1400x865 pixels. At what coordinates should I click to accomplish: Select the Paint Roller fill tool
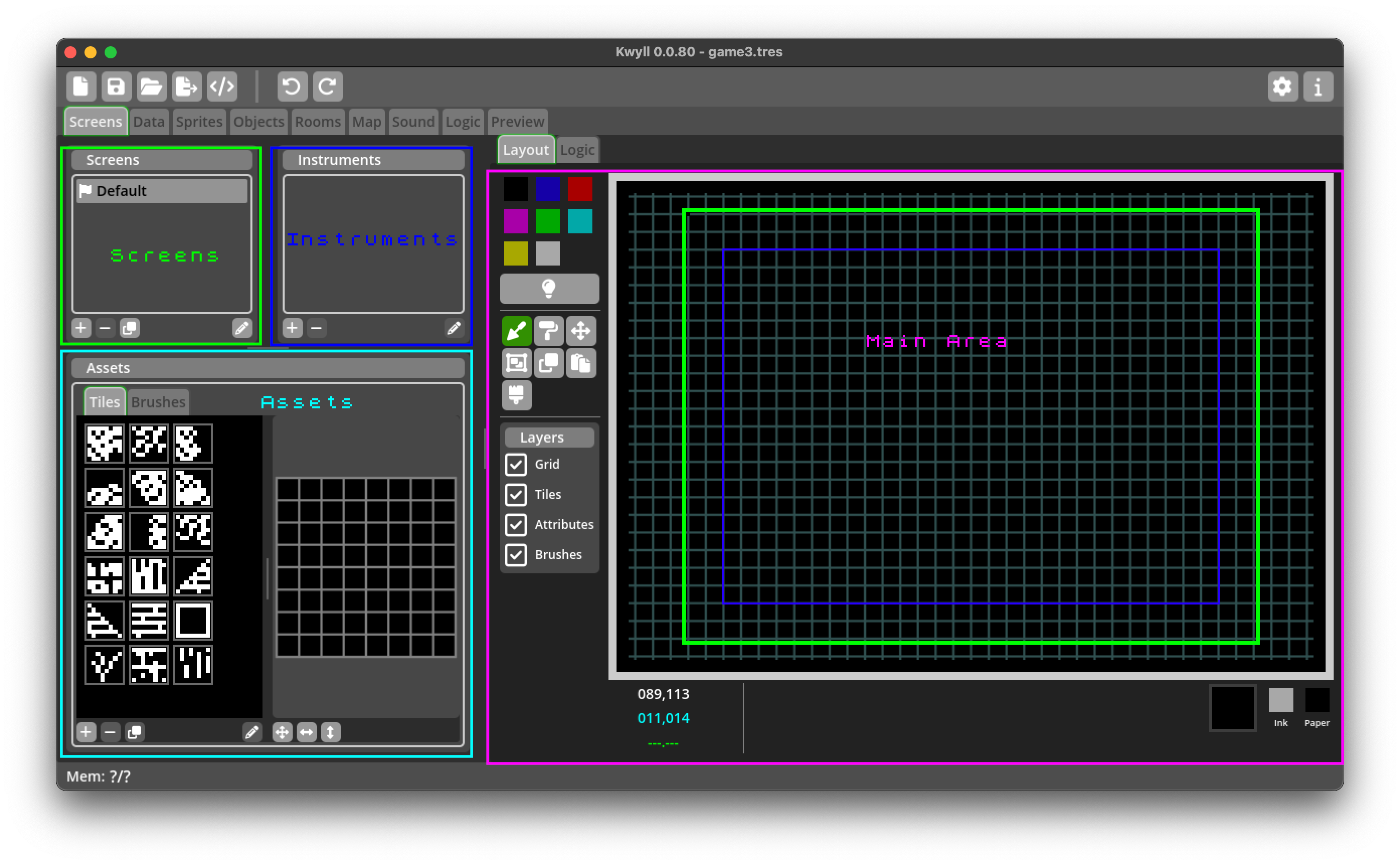(549, 331)
